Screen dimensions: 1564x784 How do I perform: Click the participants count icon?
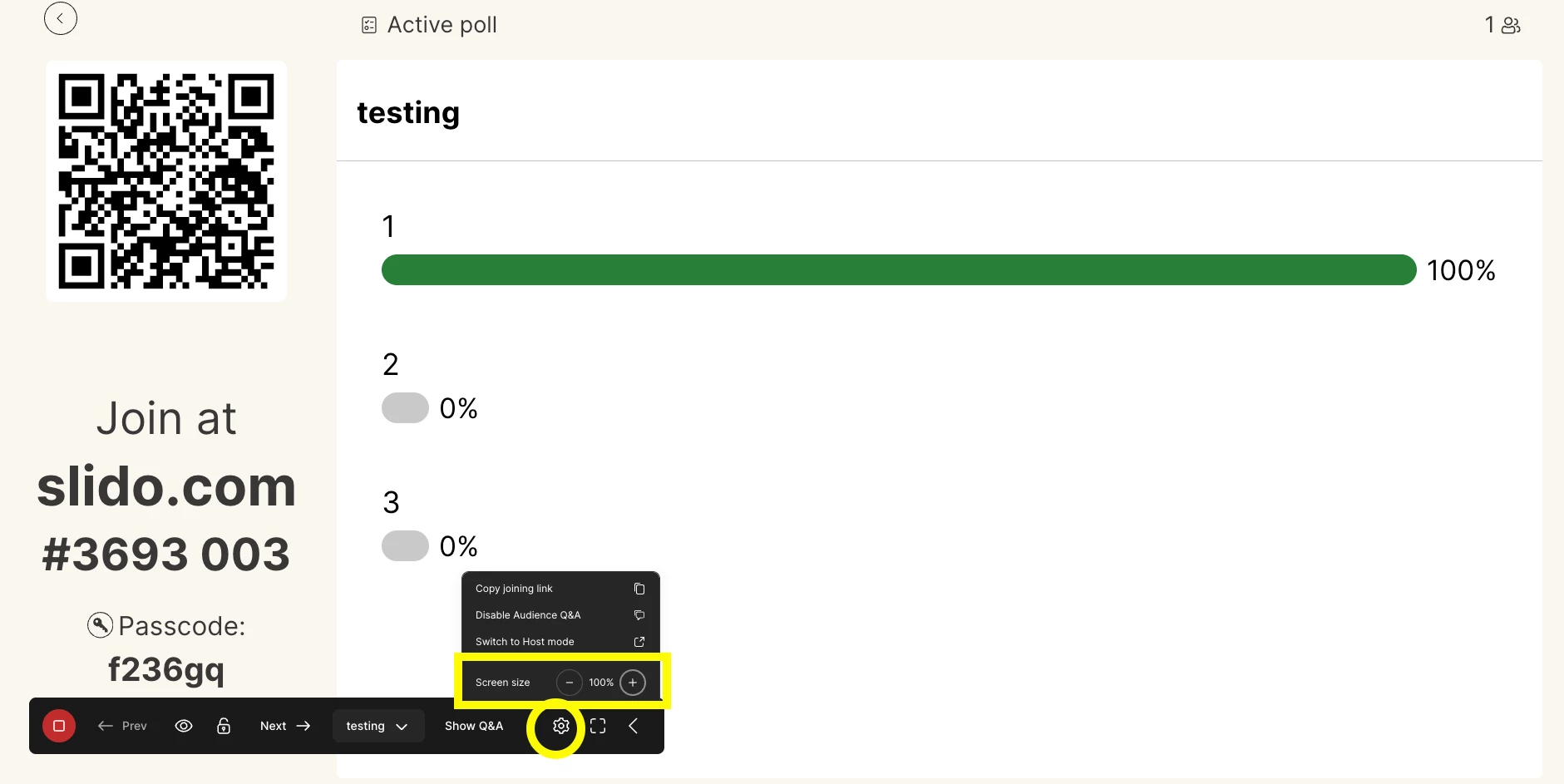click(x=1510, y=26)
